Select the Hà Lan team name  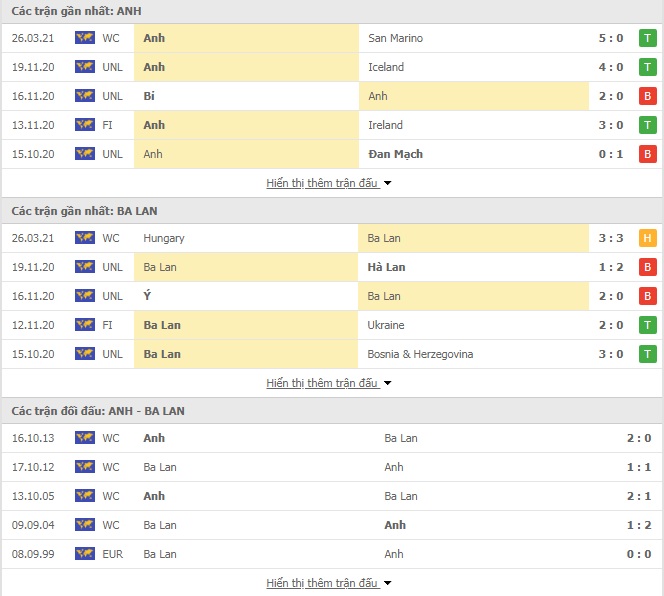coord(386,267)
